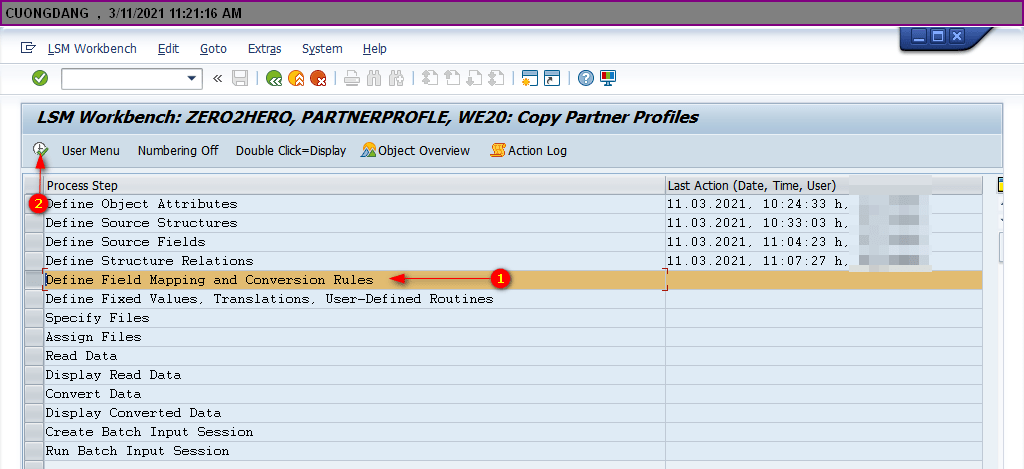Open the command field dropdown arrow
1024x469 pixels.
[193, 78]
